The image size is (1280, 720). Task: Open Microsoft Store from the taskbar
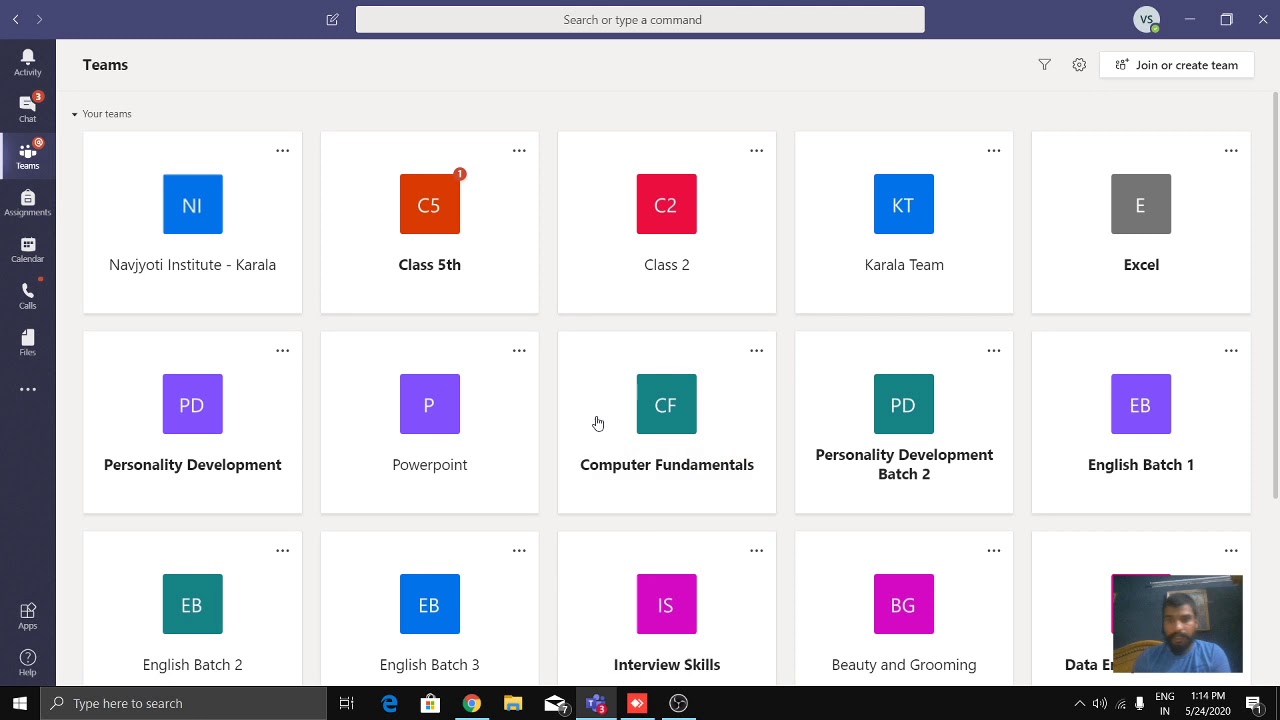(430, 703)
